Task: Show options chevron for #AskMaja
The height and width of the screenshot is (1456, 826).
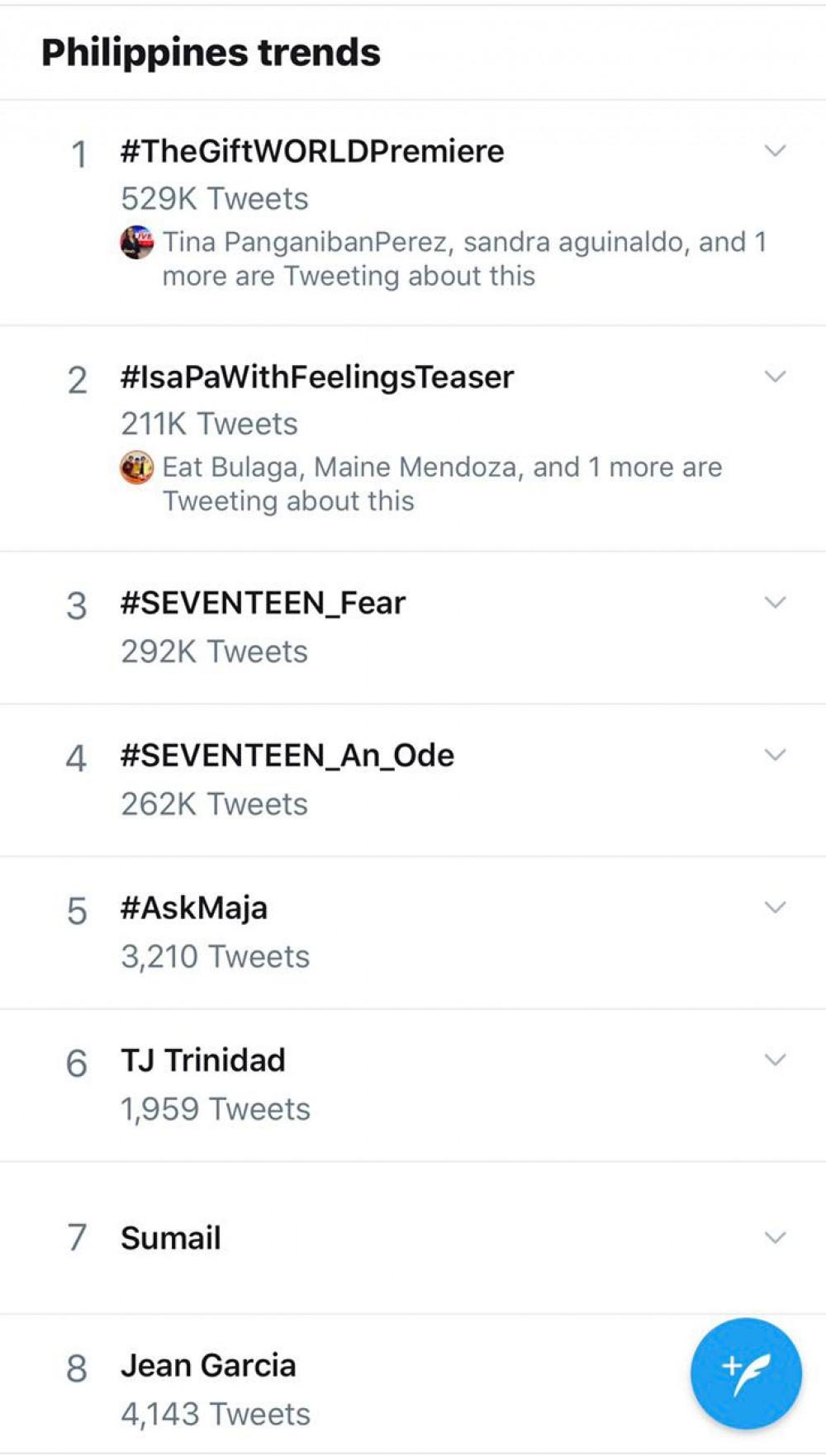Action: click(775, 907)
